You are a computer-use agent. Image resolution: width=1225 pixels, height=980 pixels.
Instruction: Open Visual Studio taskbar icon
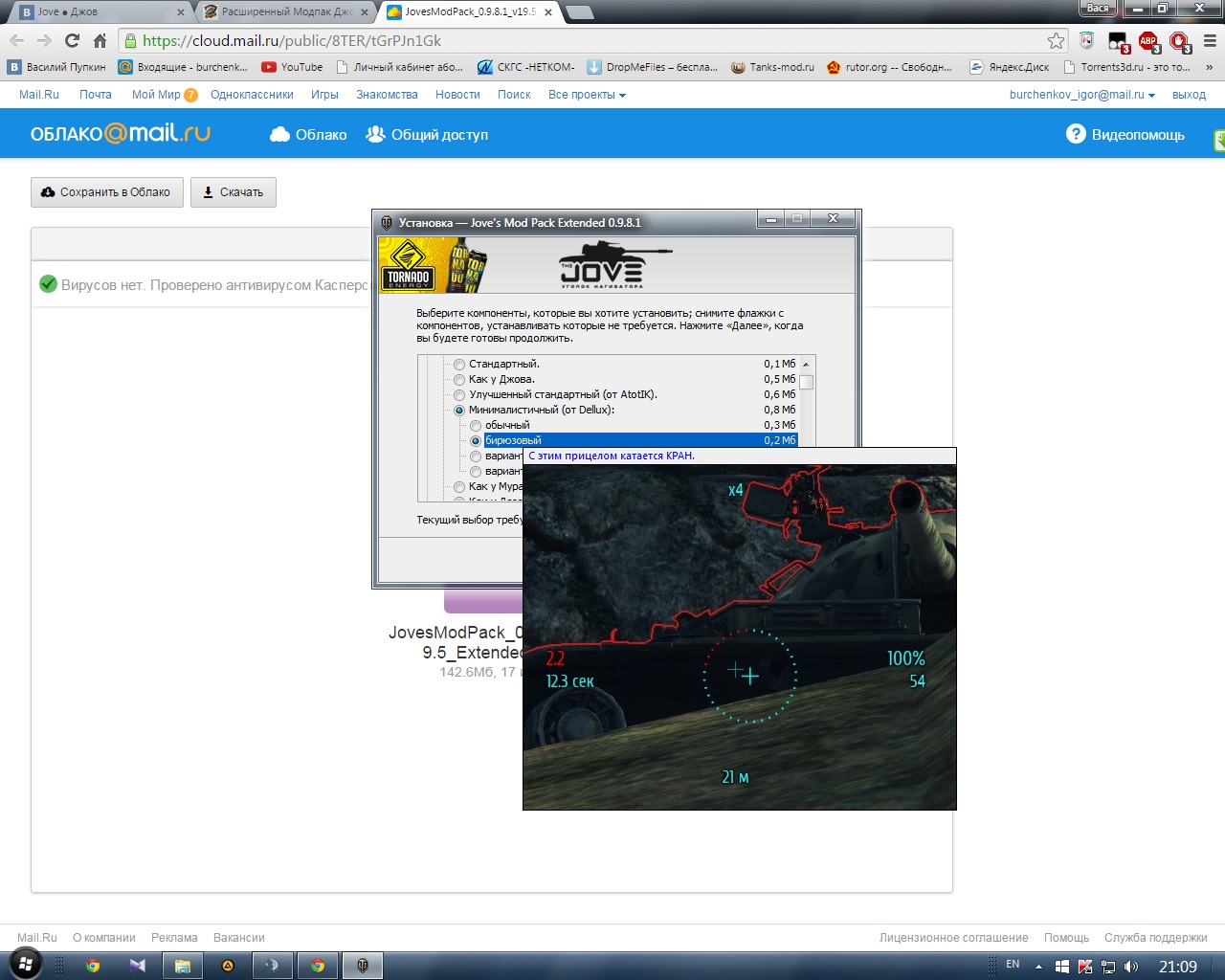(x=138, y=966)
